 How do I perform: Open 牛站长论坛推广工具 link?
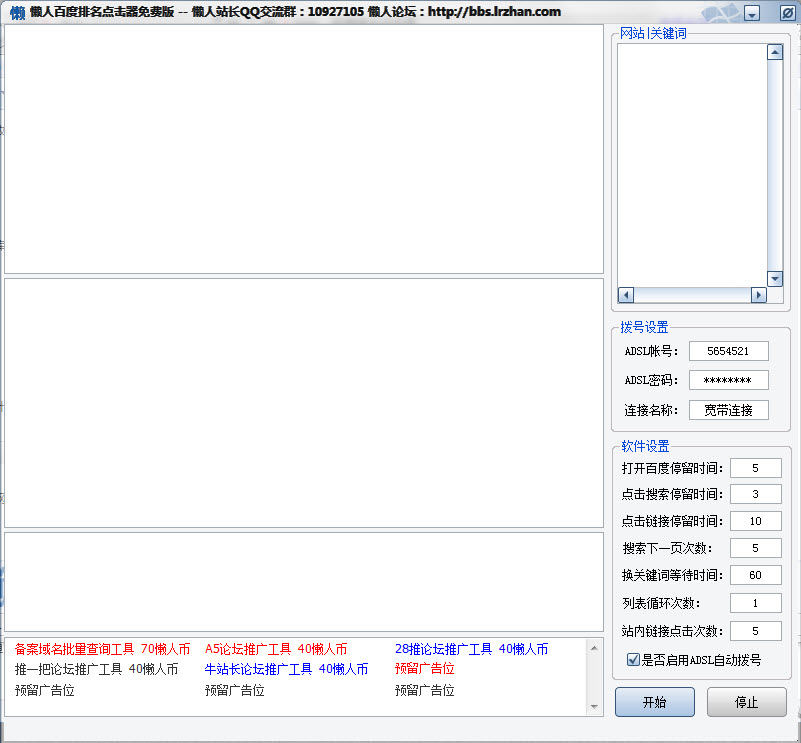pos(258,669)
